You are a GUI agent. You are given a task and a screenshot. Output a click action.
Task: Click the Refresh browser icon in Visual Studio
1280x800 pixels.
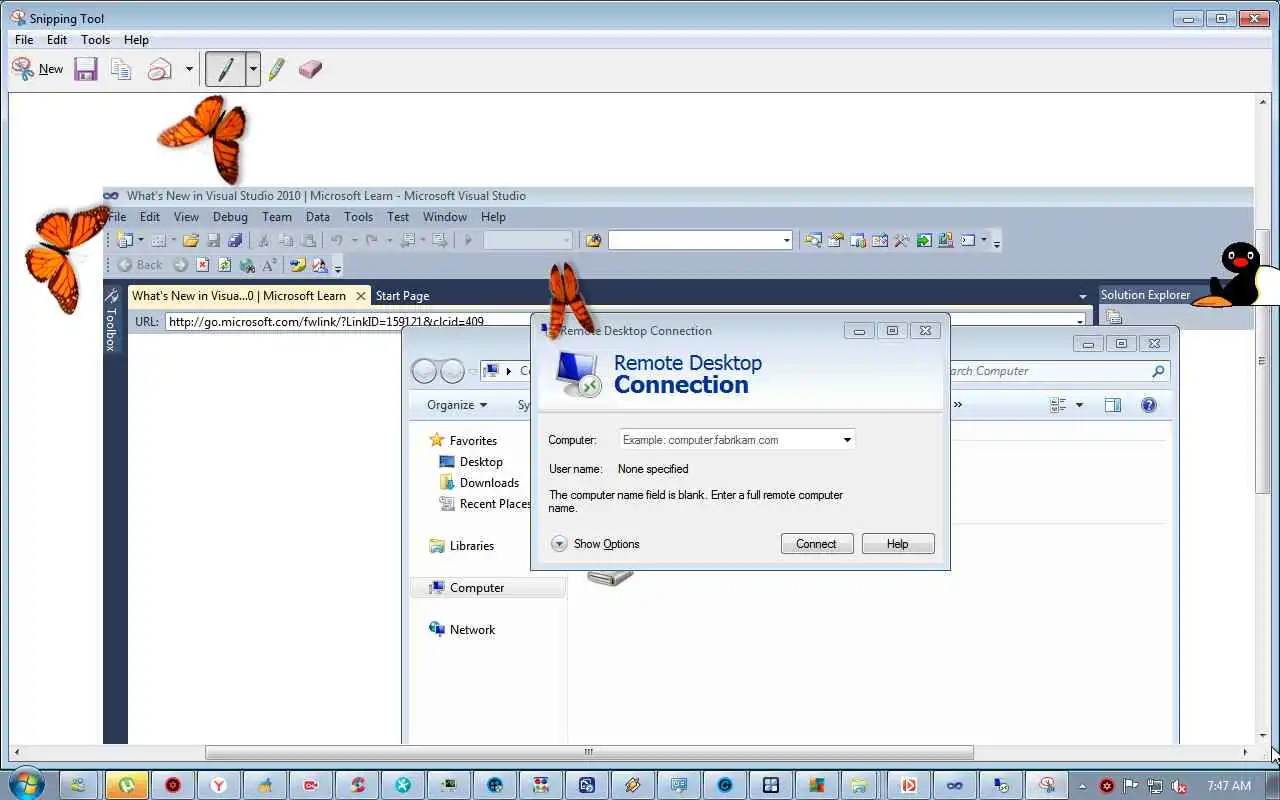coord(224,265)
